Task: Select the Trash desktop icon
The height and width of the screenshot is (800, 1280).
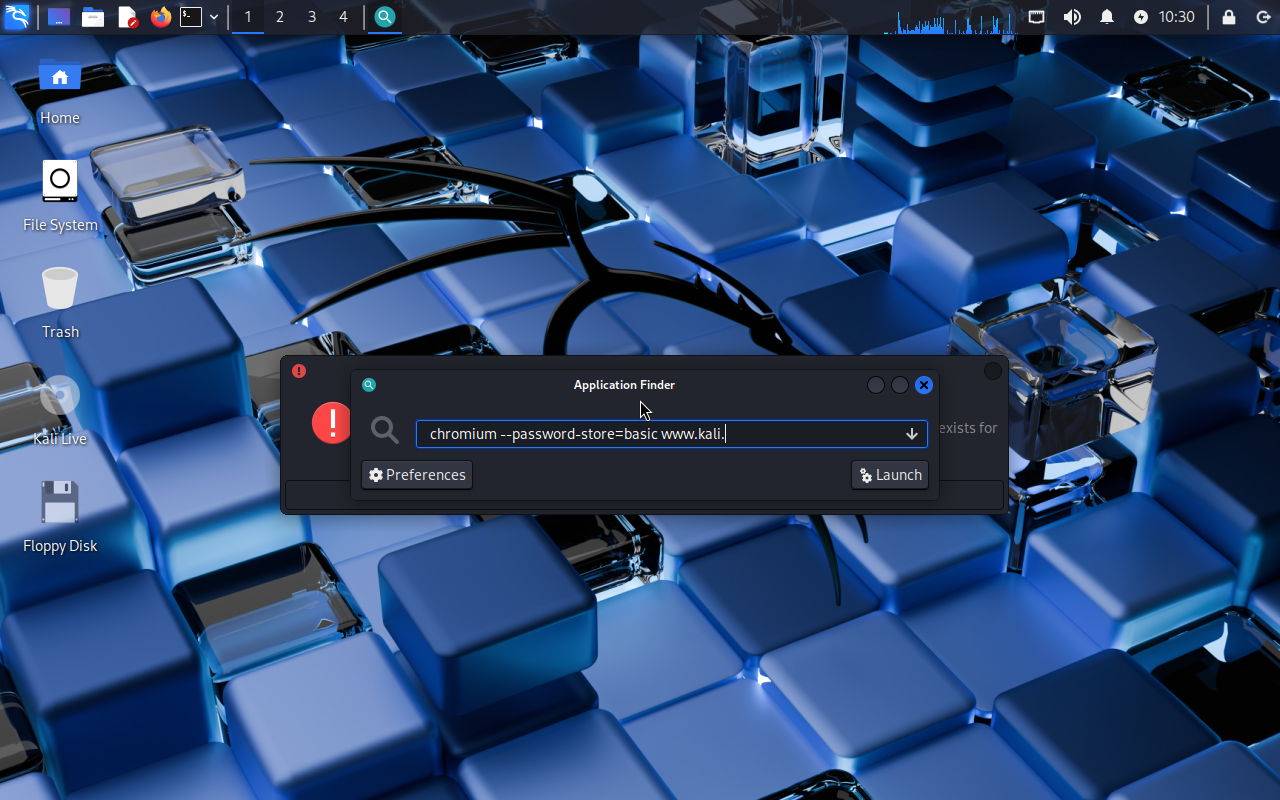Action: (x=60, y=300)
